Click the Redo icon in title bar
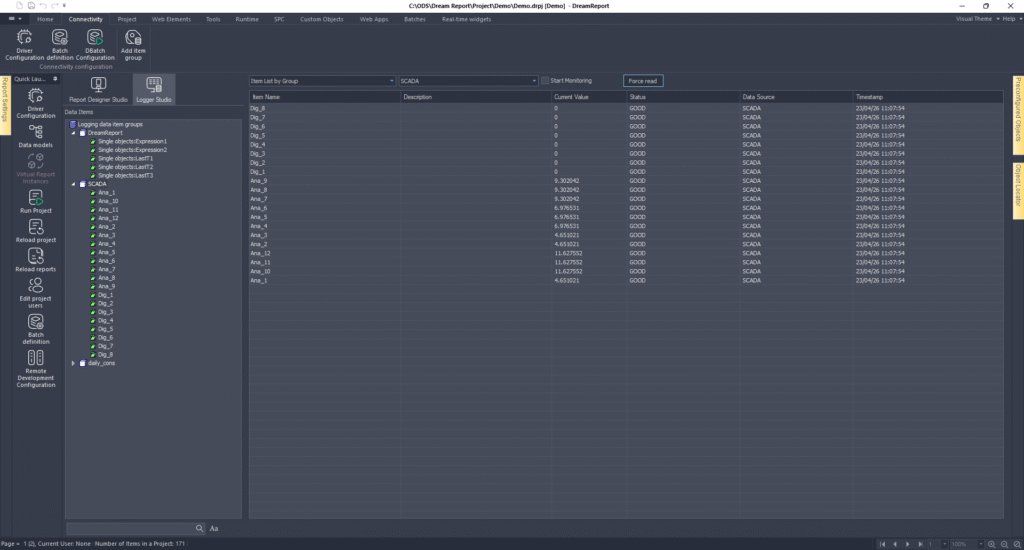Image resolution: width=1024 pixels, height=550 pixels. (x=54, y=5)
